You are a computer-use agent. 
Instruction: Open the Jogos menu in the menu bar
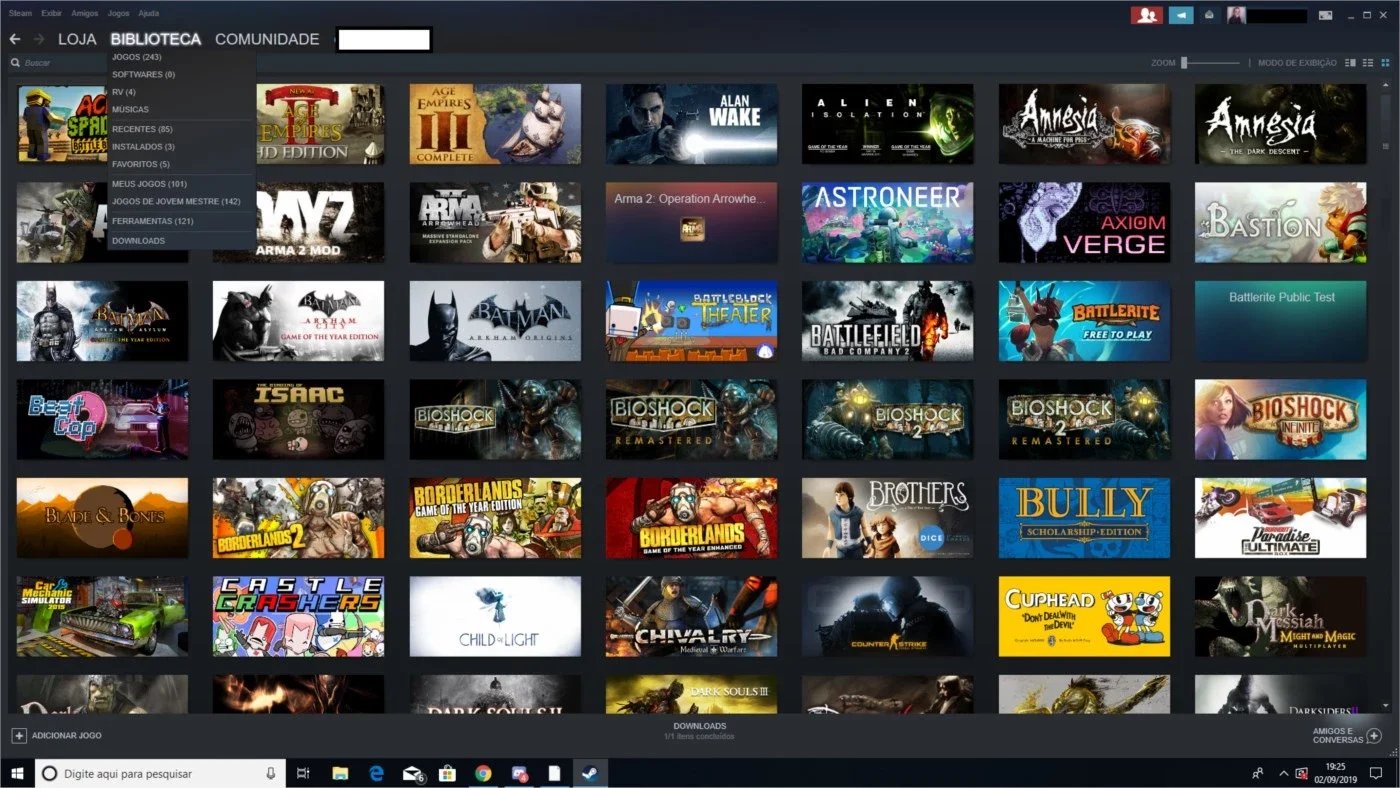coord(118,14)
